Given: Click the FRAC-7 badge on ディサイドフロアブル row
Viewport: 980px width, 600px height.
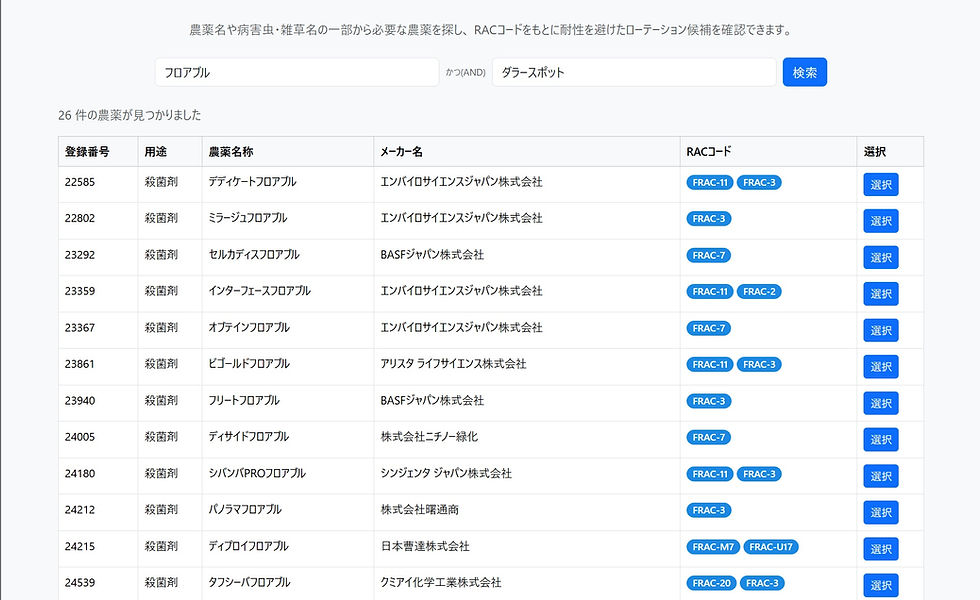Looking at the screenshot, I should click(x=708, y=437).
